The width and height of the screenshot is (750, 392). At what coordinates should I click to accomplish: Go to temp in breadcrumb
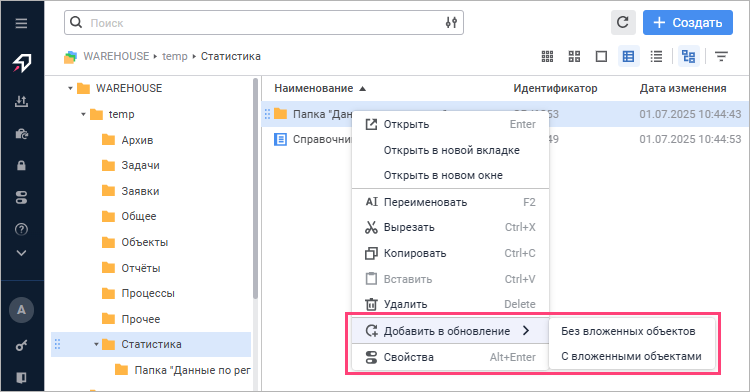[175, 56]
